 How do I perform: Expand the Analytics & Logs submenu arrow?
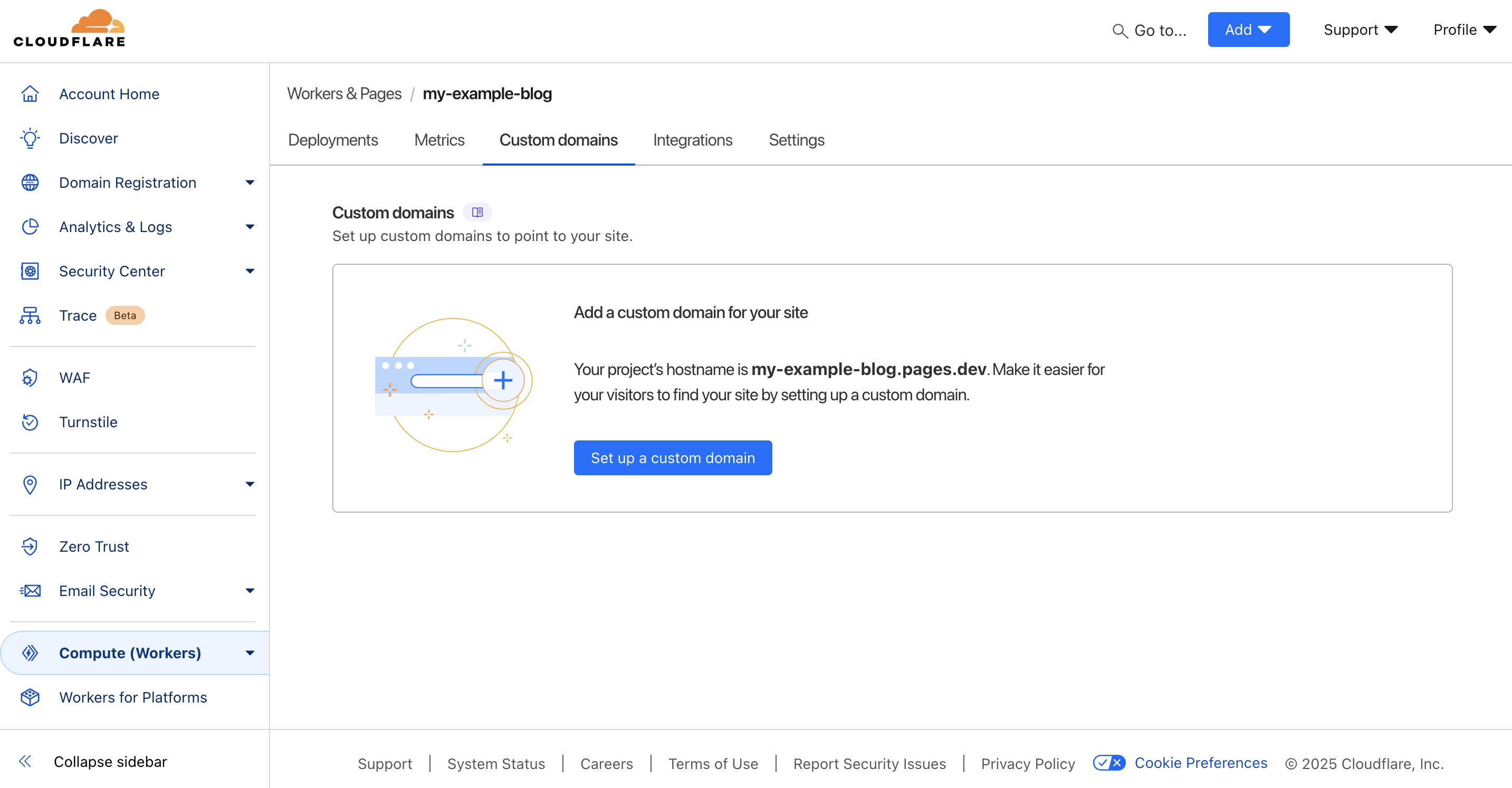250,227
